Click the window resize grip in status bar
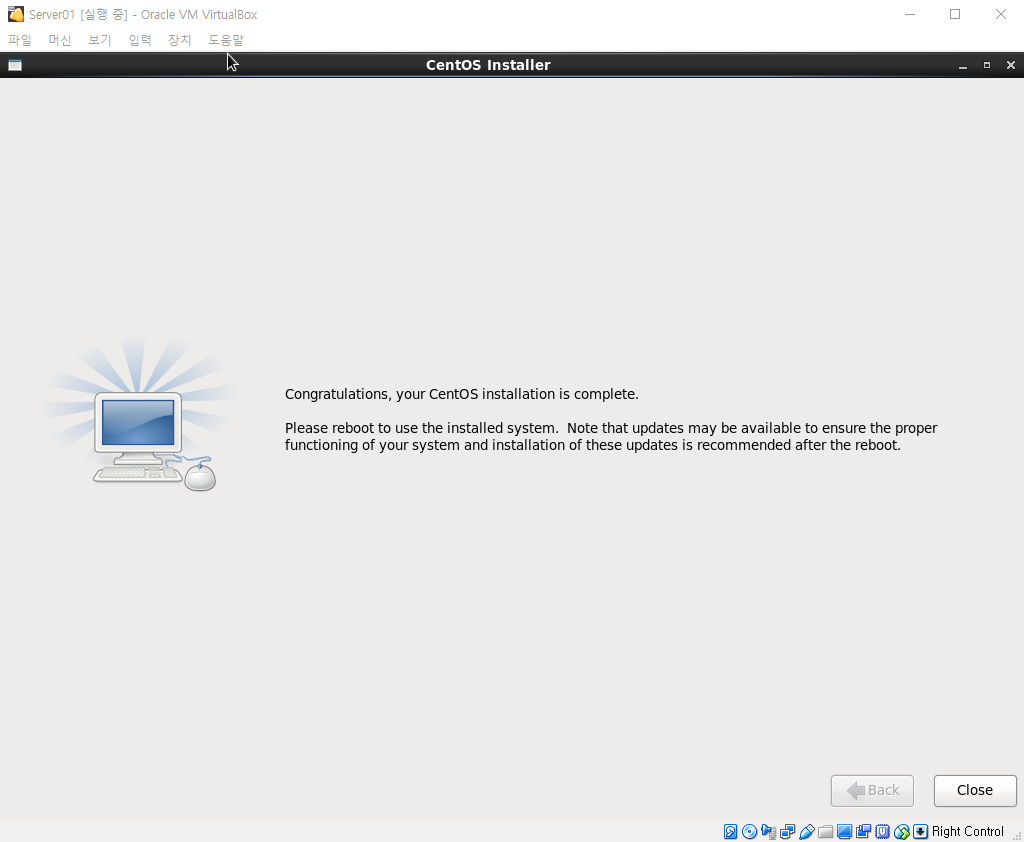 click(1016, 835)
